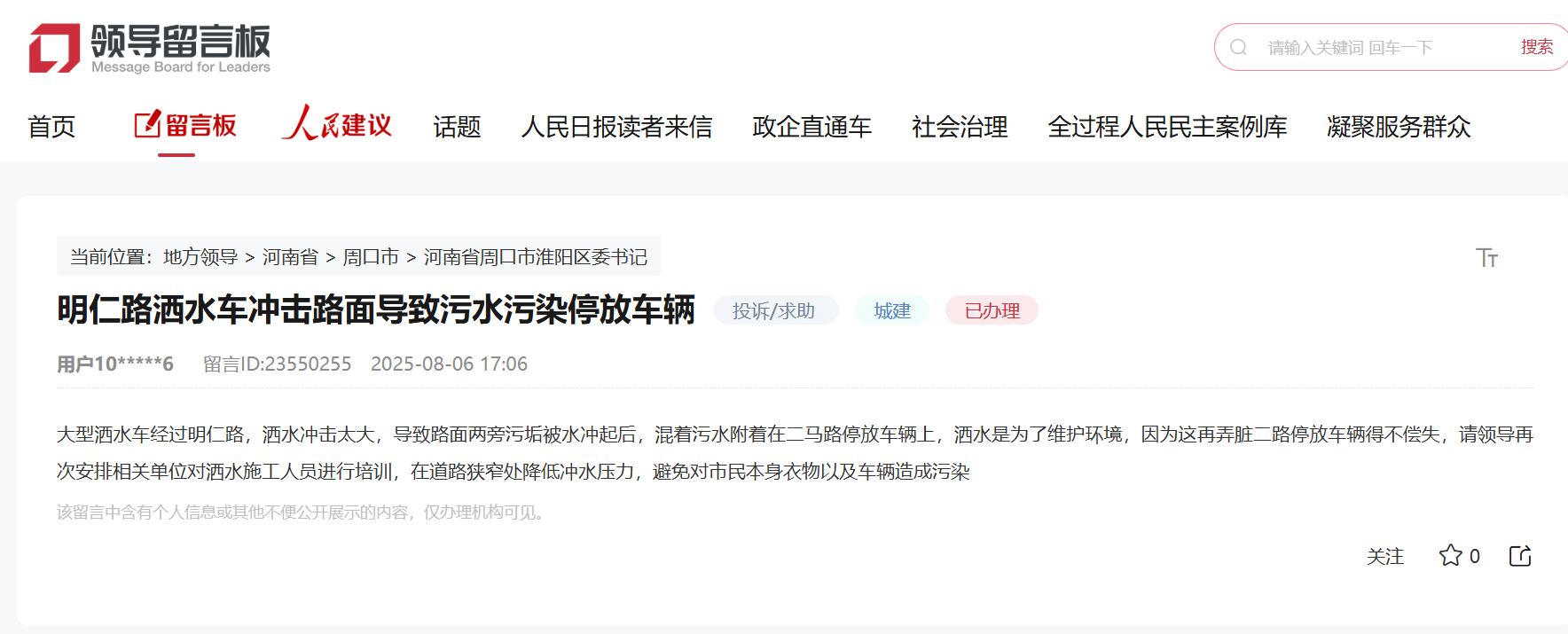Viewport: 1568px width, 634px height.
Task: Click the share icon
Action: point(1520,556)
